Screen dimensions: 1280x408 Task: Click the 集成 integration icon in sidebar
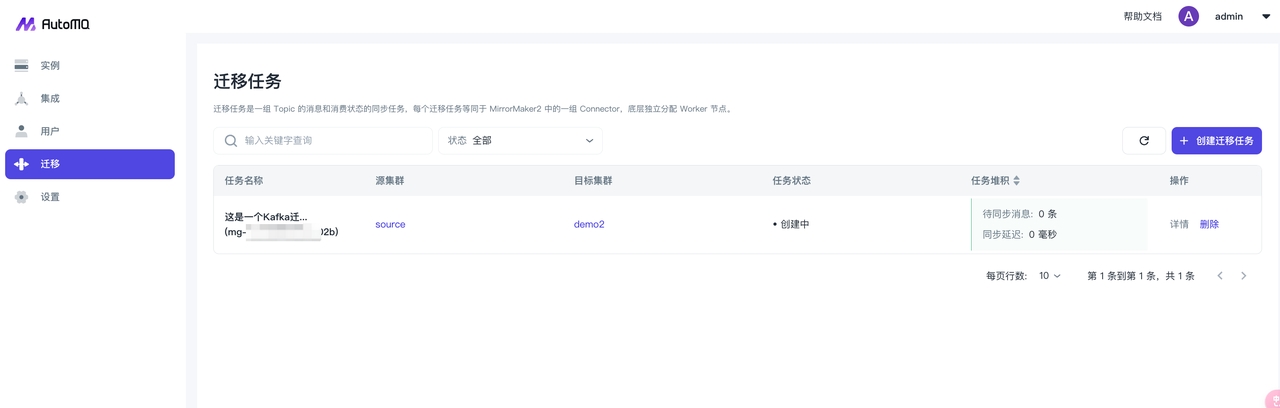(21, 98)
